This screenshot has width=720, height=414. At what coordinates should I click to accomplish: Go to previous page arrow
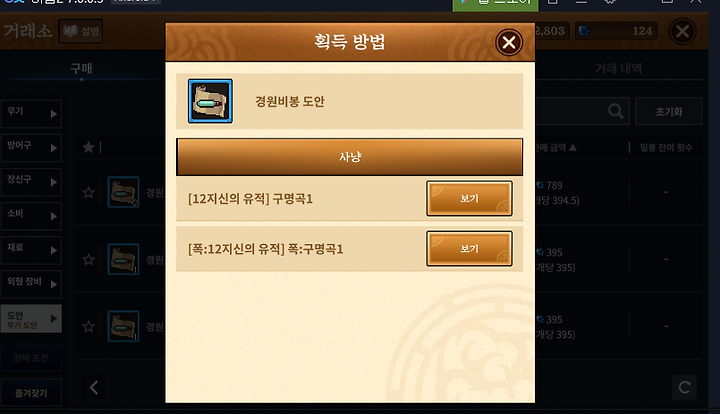point(94,388)
